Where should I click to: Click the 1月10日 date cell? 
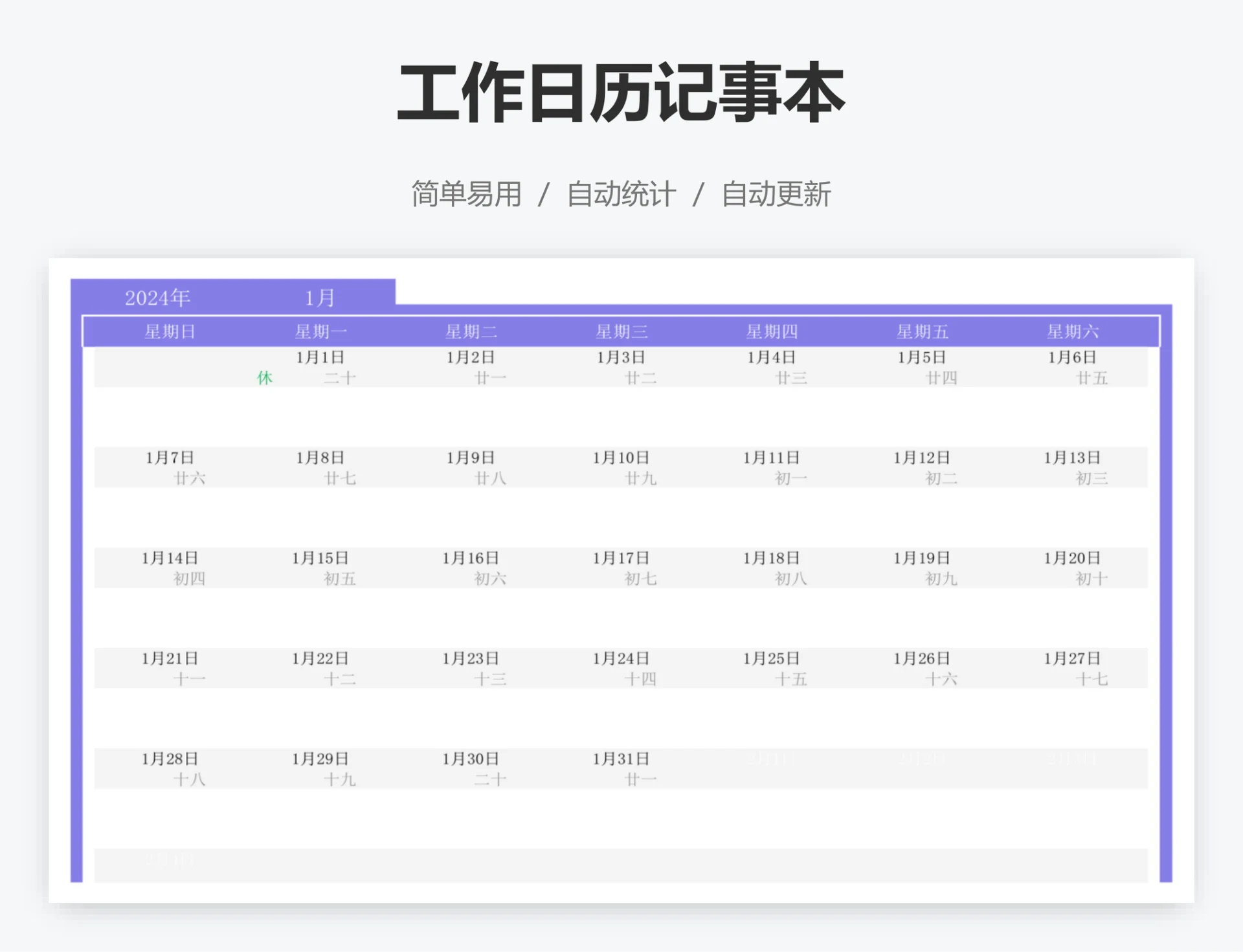click(x=621, y=458)
